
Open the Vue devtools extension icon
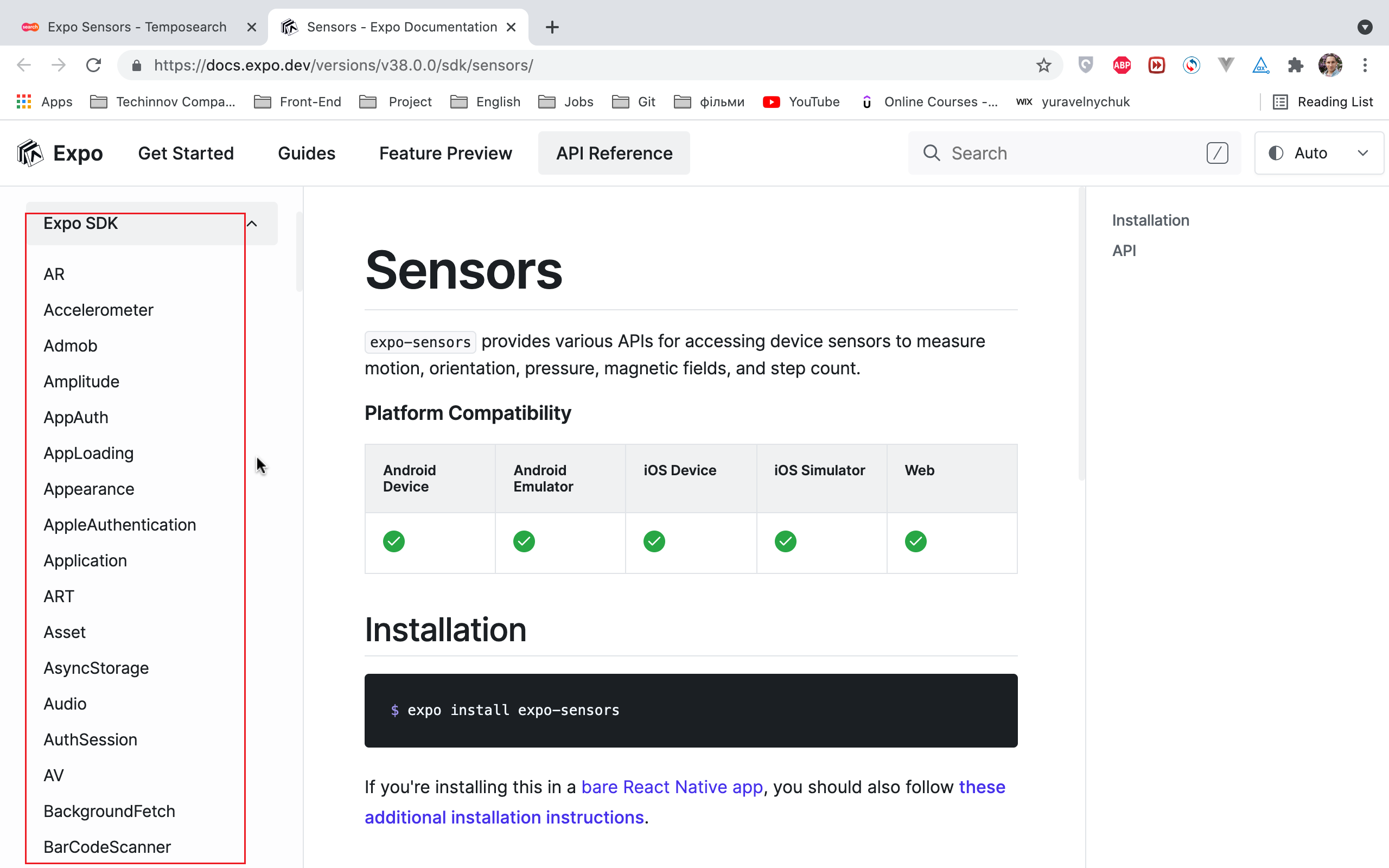pos(1226,65)
